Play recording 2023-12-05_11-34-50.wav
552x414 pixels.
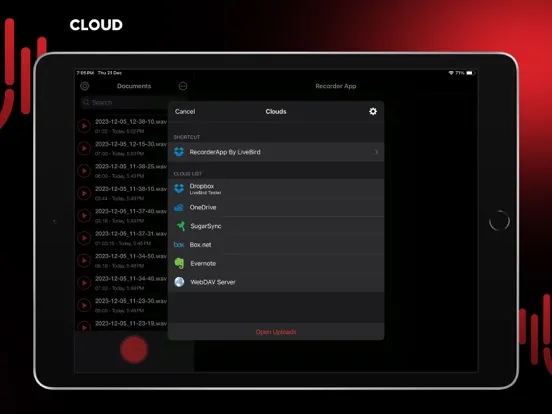(84, 261)
